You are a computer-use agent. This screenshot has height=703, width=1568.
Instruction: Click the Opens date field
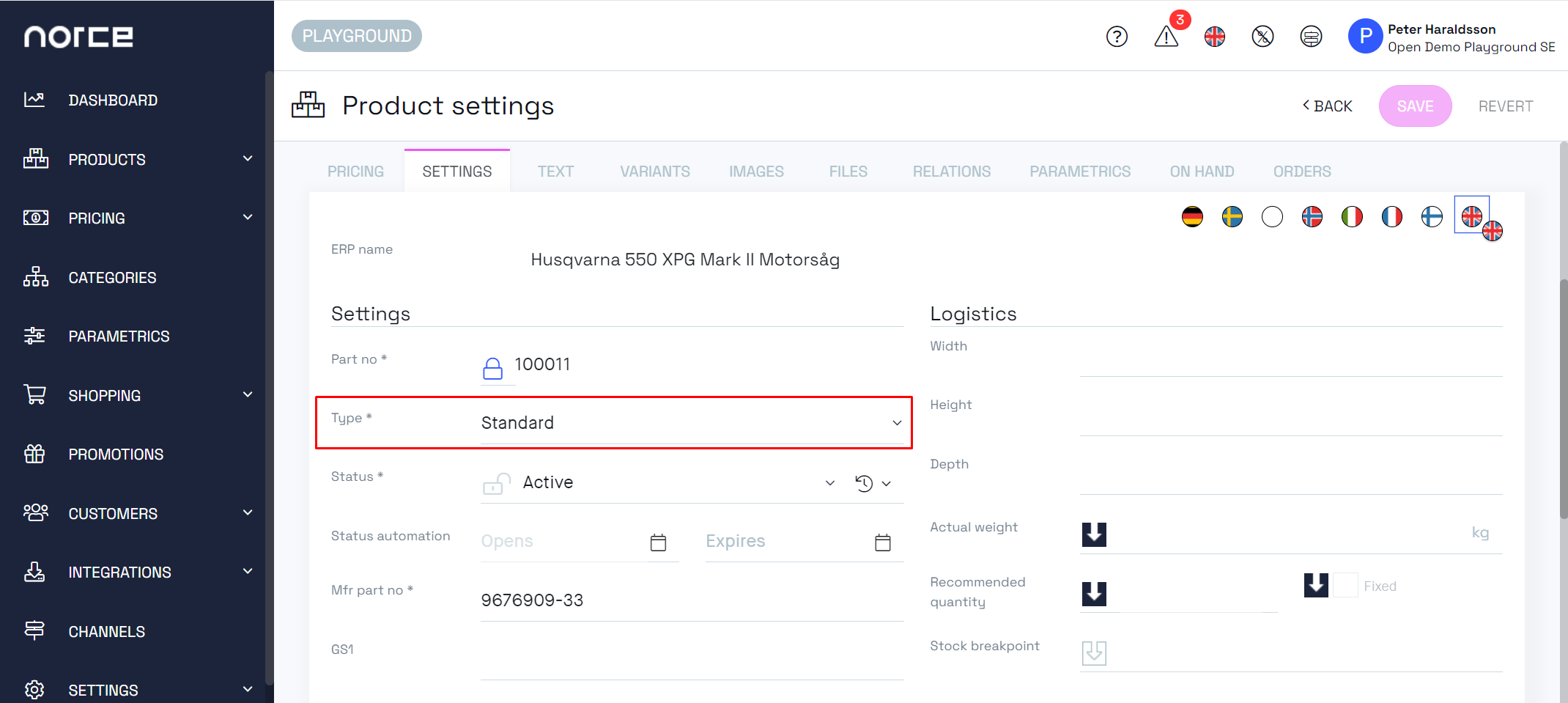coord(563,542)
